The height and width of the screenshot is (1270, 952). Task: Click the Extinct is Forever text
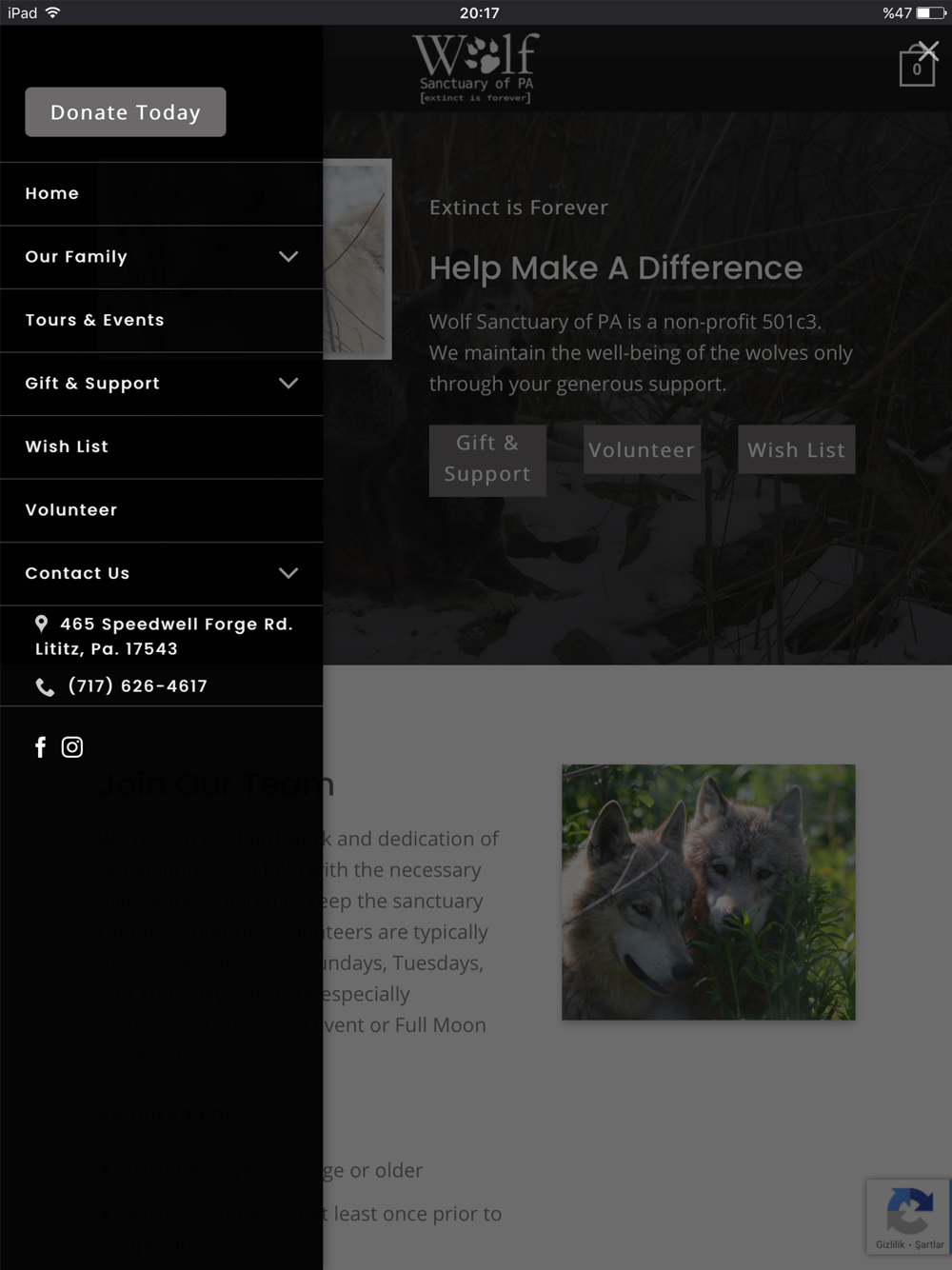point(519,208)
